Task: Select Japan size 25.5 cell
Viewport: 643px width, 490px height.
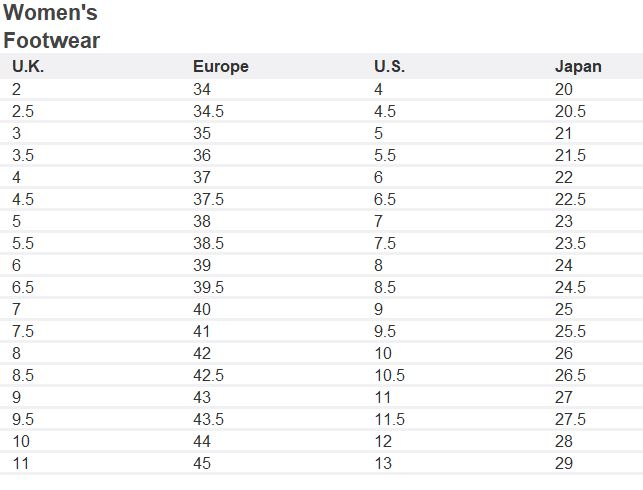Action: tap(570, 331)
